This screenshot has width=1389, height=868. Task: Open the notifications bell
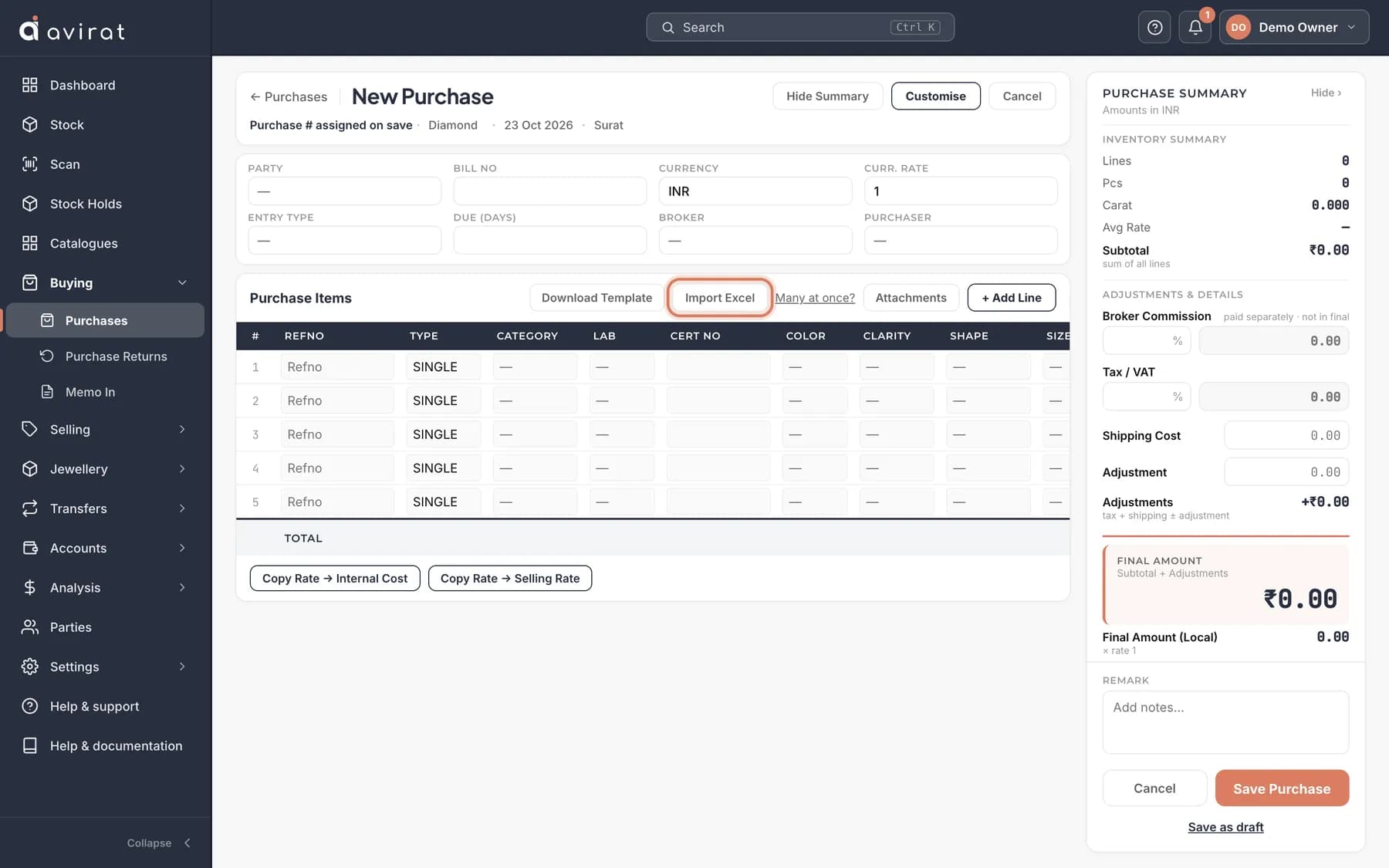pos(1195,27)
